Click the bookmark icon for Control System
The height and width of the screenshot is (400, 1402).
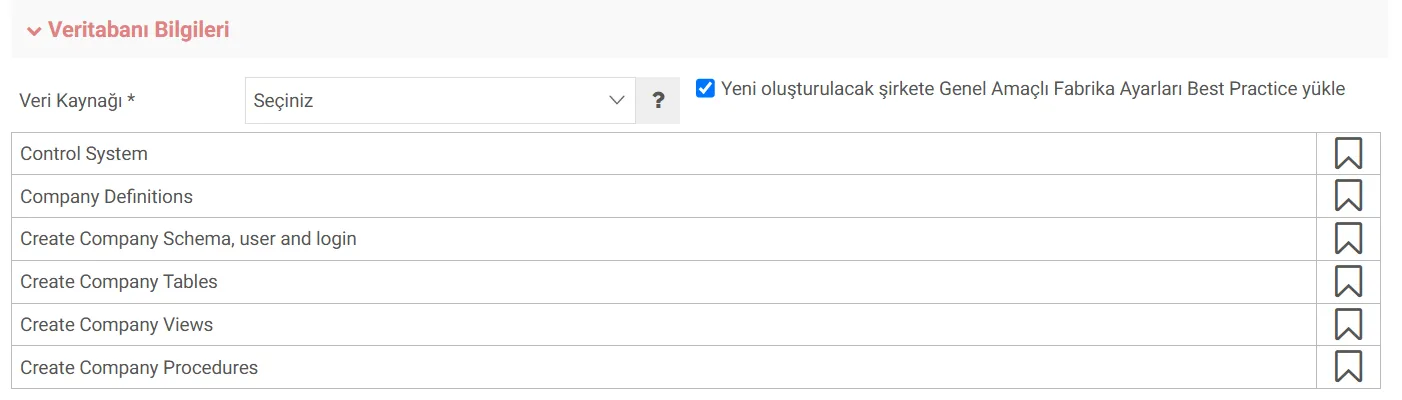pyautogui.click(x=1348, y=153)
